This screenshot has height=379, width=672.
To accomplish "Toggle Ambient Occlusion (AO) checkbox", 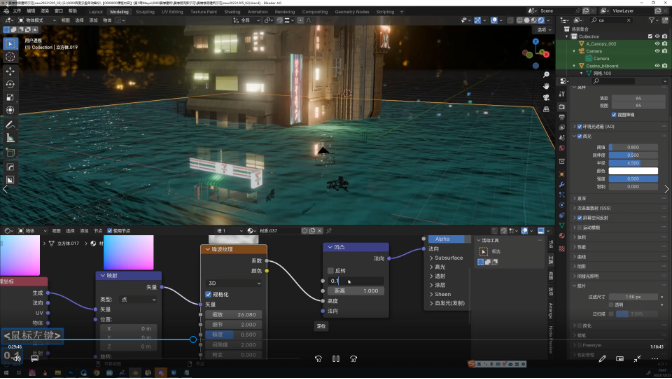I will pos(580,126).
